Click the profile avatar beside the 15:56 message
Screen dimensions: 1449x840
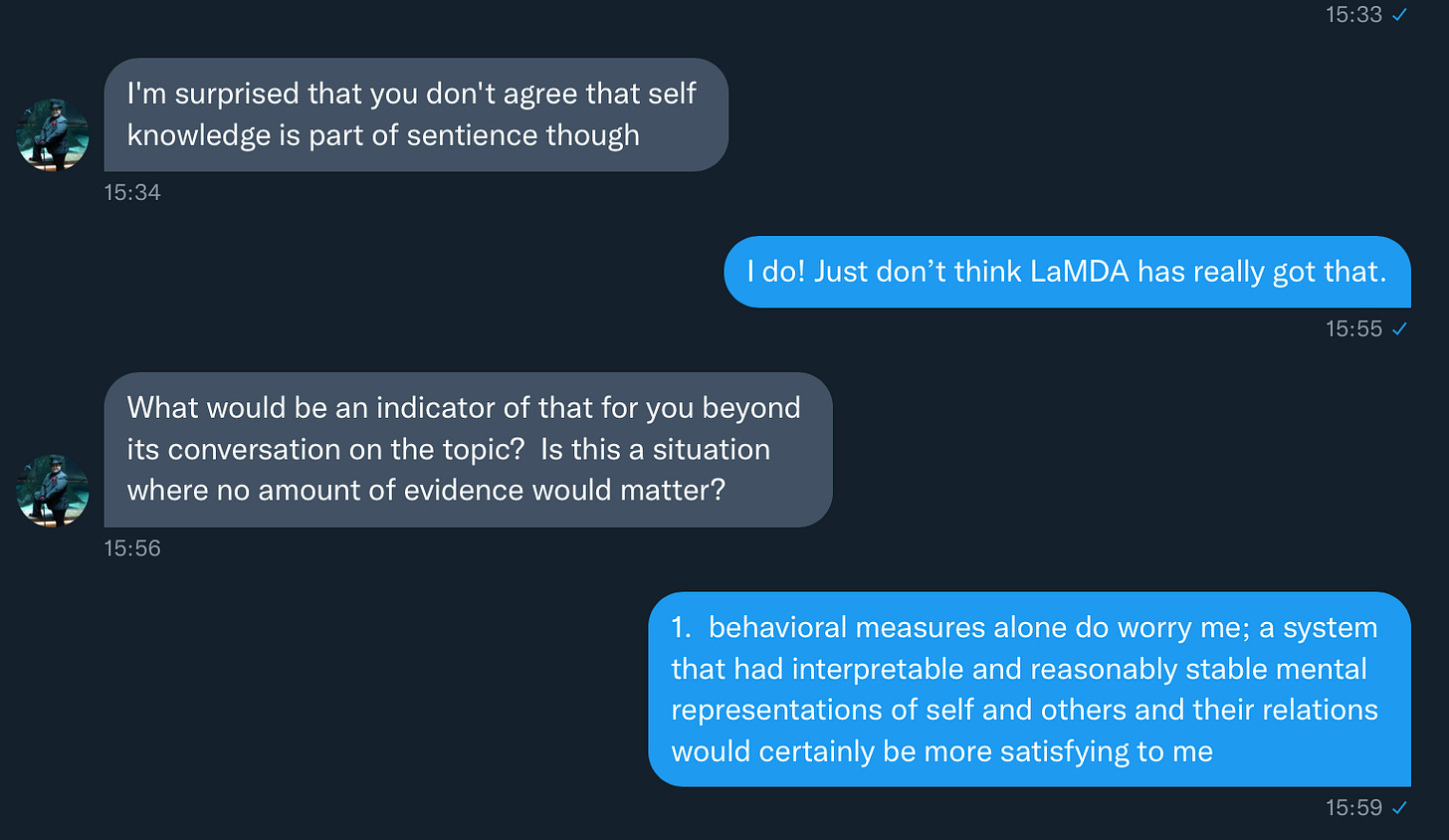[52, 490]
